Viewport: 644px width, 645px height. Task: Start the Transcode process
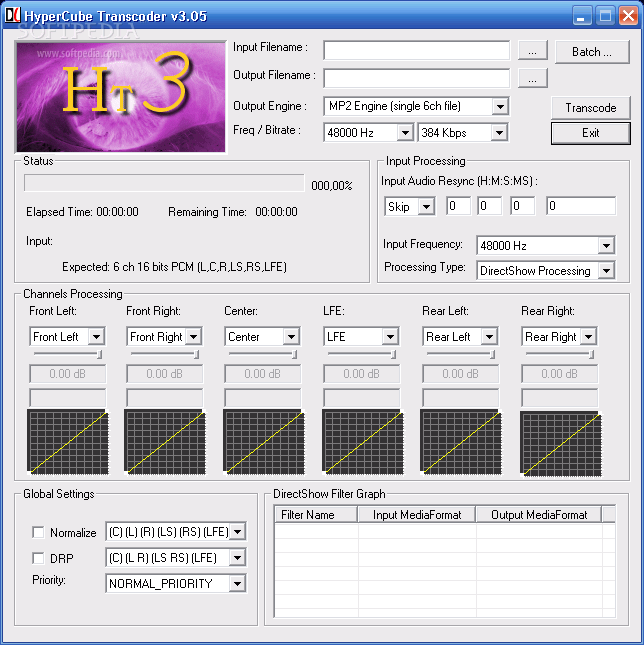tap(591, 108)
